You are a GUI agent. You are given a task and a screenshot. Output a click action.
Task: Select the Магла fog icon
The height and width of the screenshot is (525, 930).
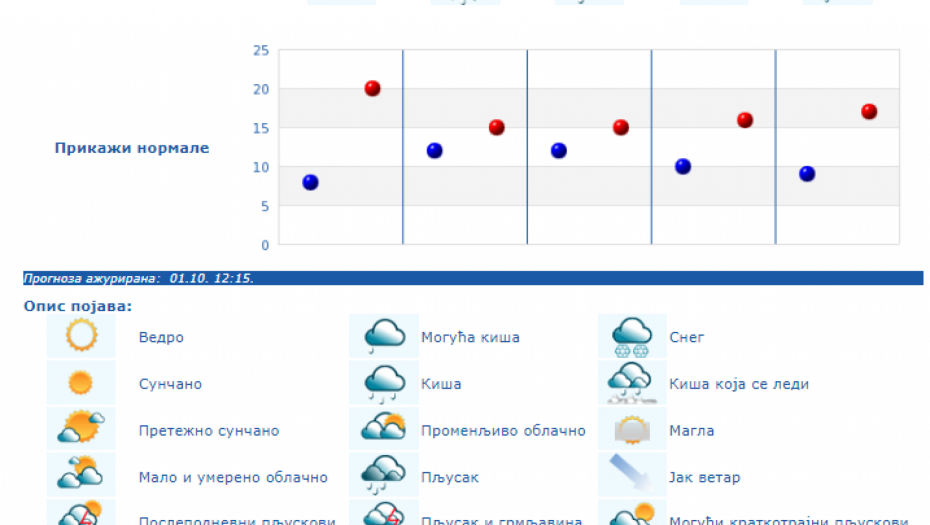click(632, 429)
